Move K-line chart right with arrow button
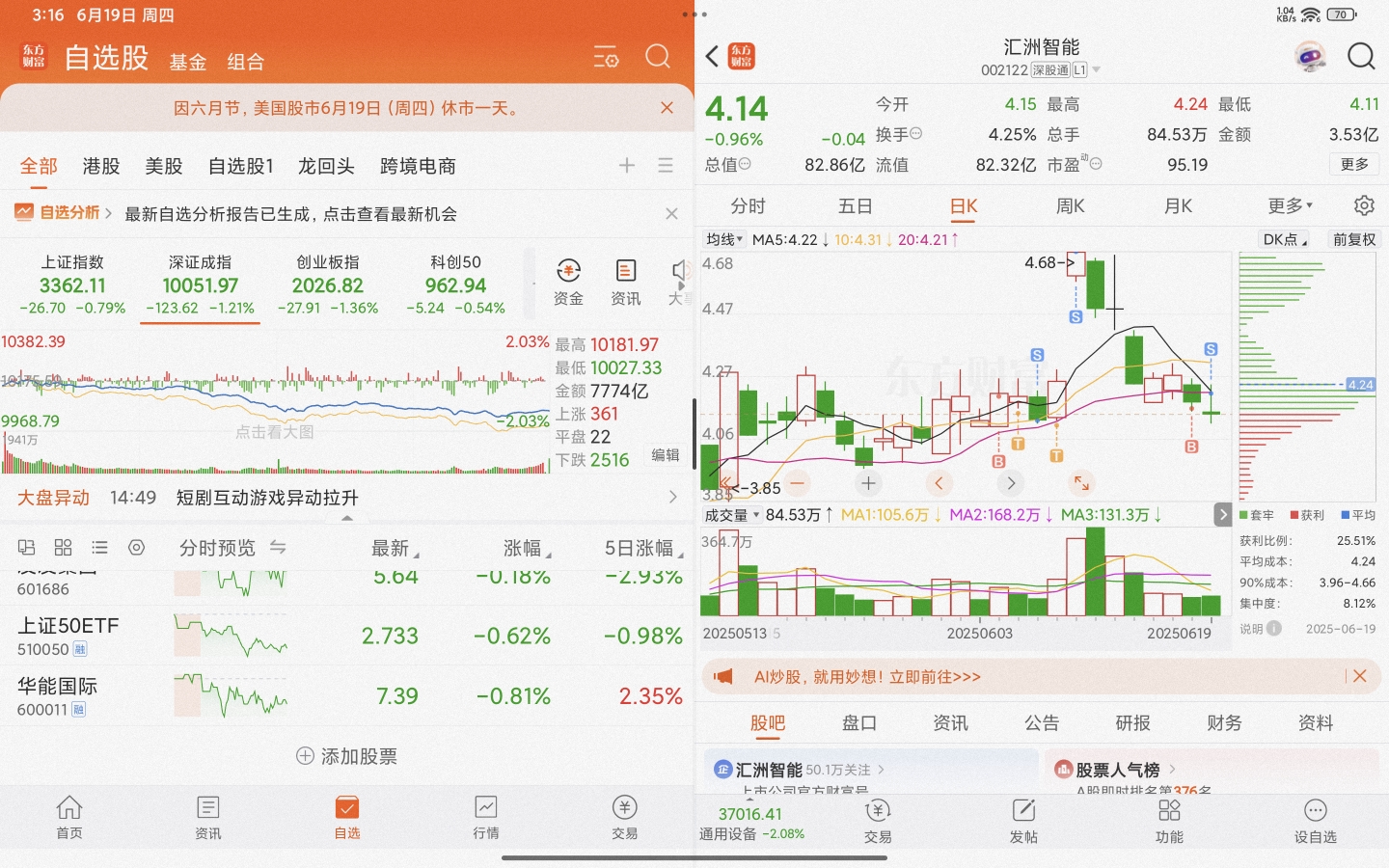Image resolution: width=1389 pixels, height=868 pixels. [x=1010, y=482]
